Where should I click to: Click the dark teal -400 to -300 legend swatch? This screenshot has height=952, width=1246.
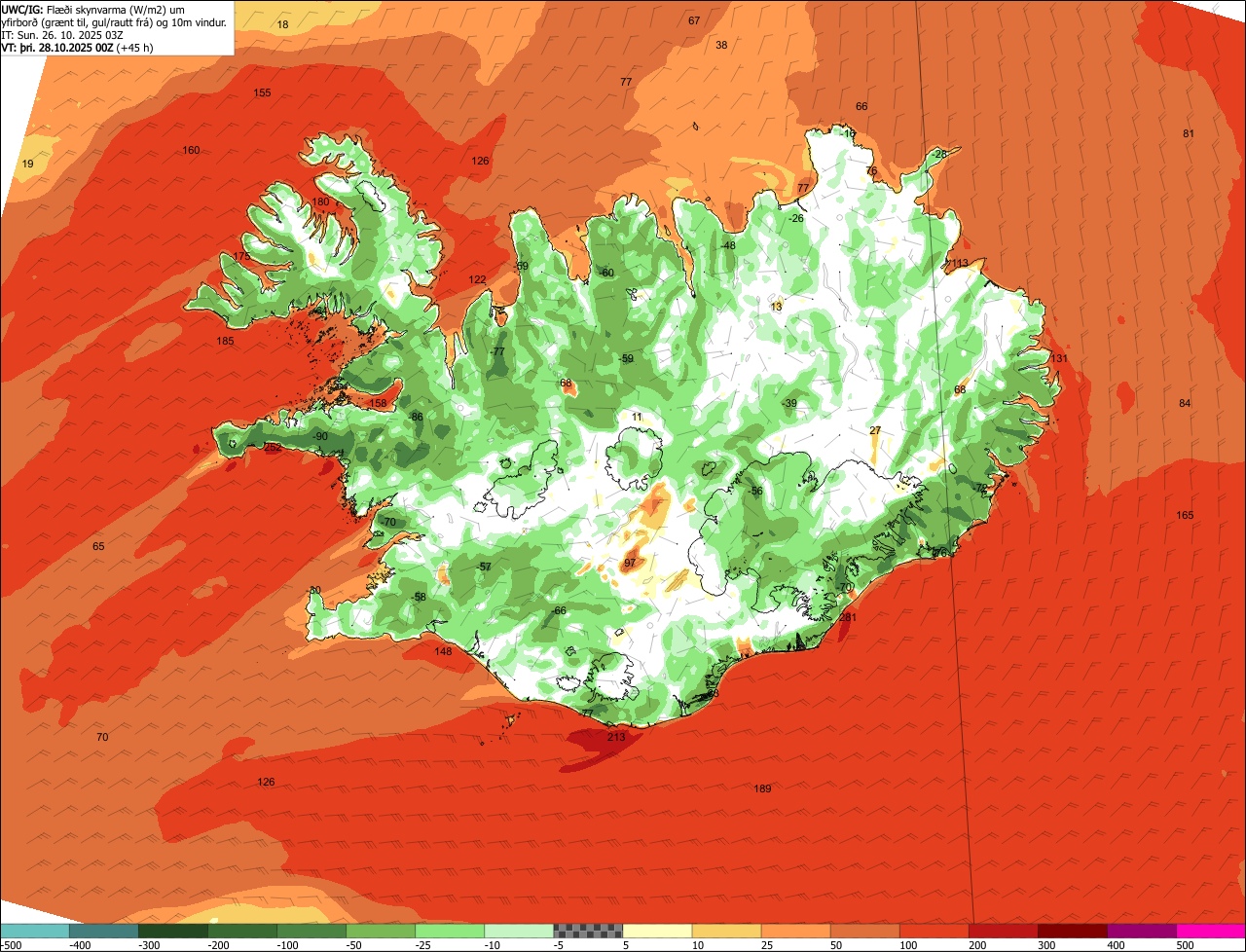(104, 931)
